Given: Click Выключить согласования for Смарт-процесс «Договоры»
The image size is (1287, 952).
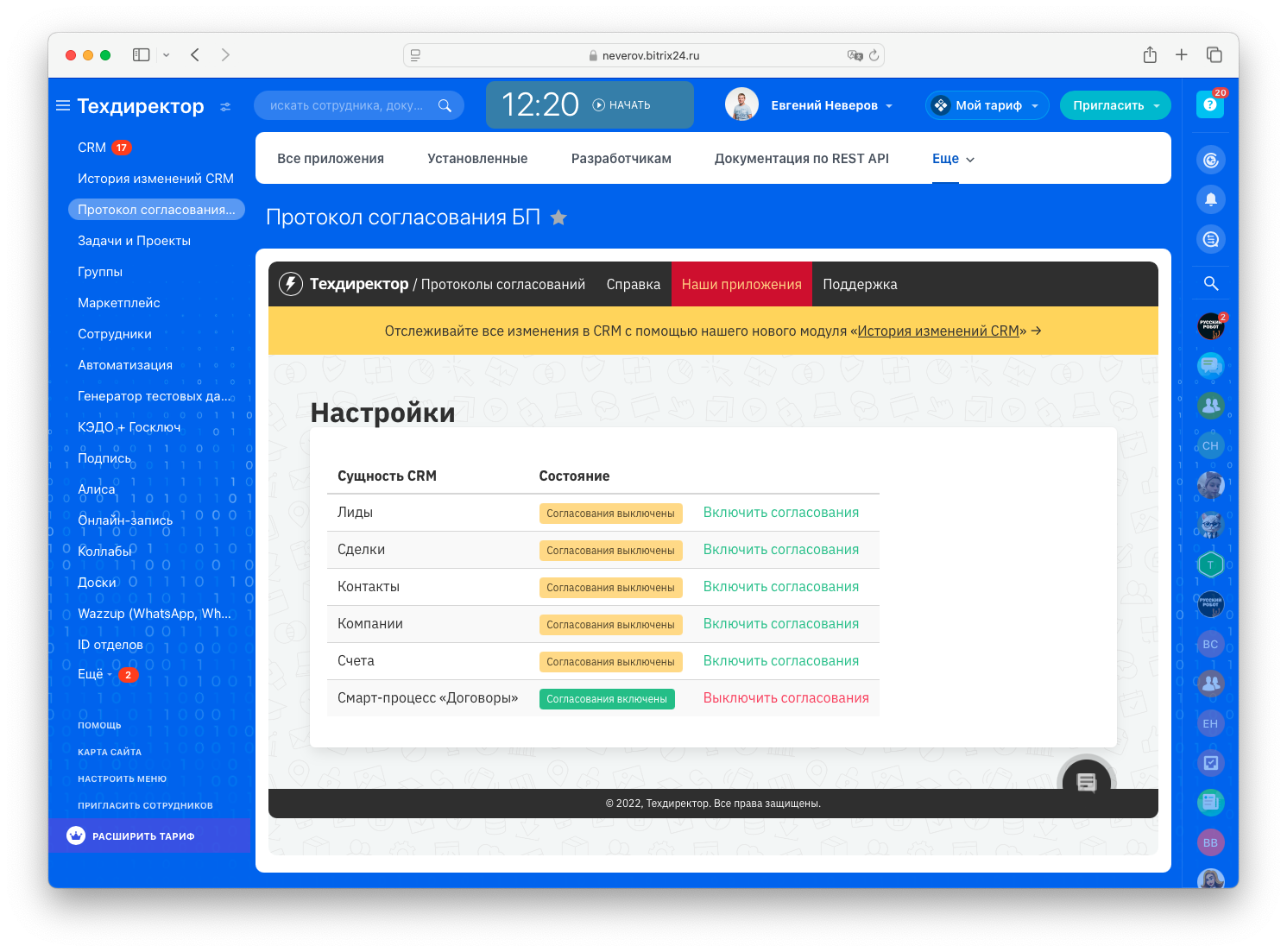Looking at the screenshot, I should tap(786, 698).
